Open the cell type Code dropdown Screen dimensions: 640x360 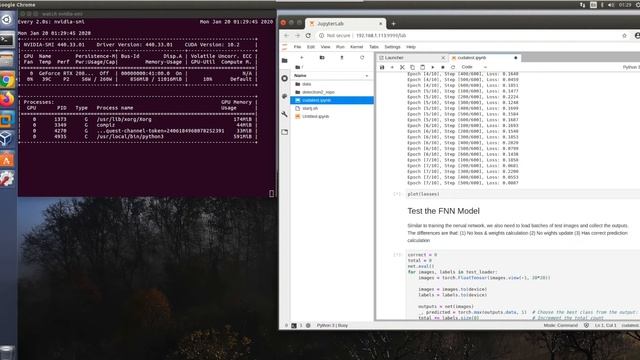coord(474,67)
